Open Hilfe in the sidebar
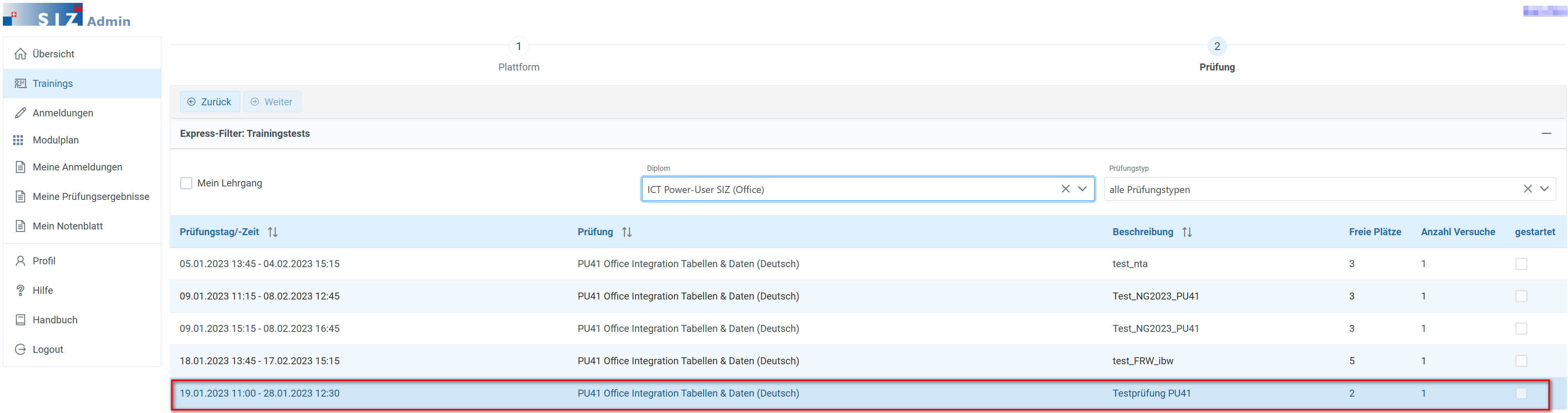This screenshot has height=413, width=1568. pyautogui.click(x=82, y=290)
